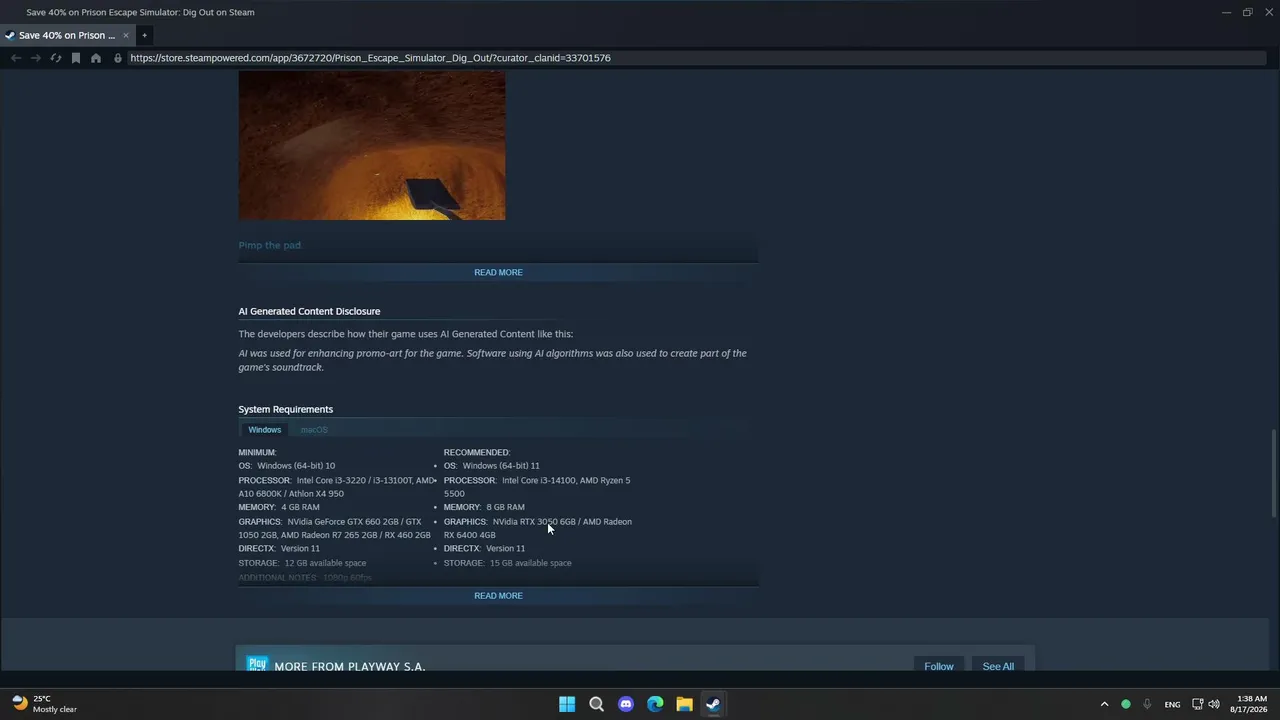Open File Explorer from the taskbar

point(684,704)
